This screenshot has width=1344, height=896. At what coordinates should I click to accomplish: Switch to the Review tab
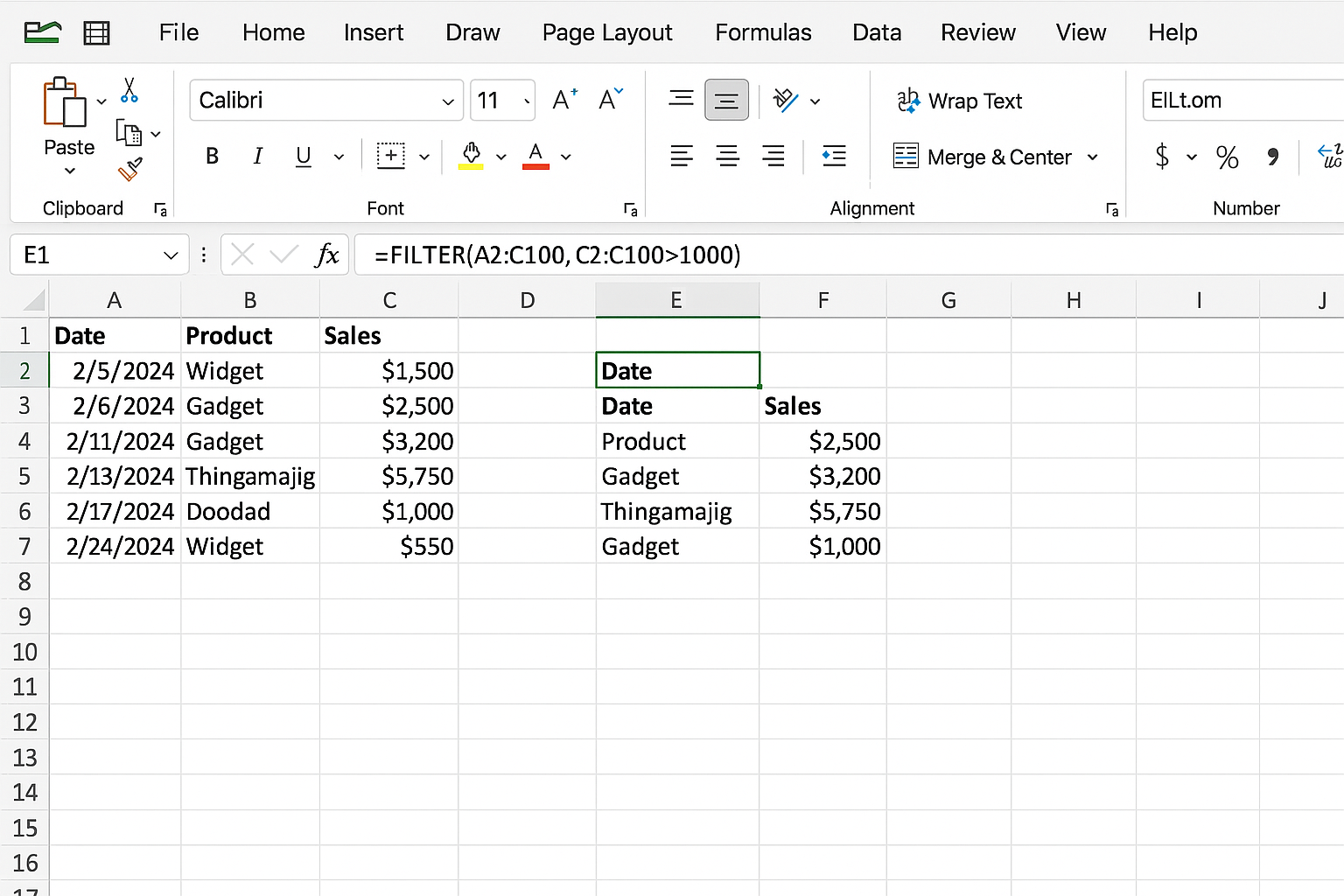978,32
